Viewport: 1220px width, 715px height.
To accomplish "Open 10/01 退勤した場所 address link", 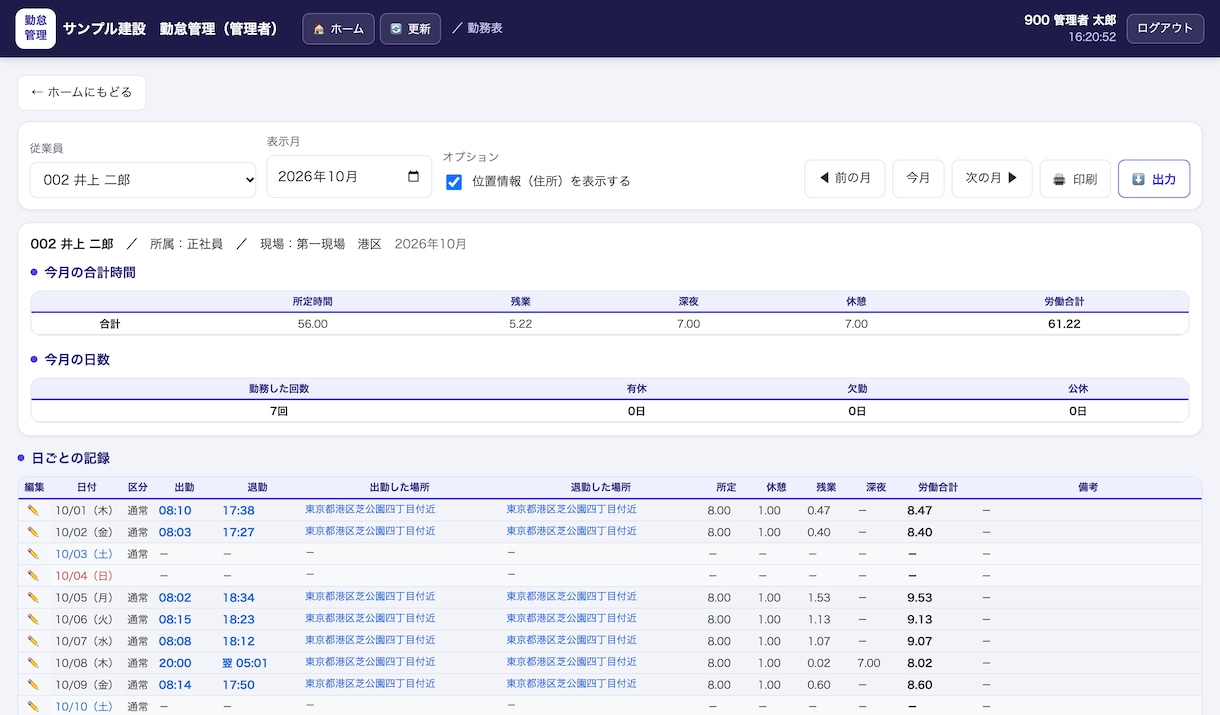I will 571,509.
